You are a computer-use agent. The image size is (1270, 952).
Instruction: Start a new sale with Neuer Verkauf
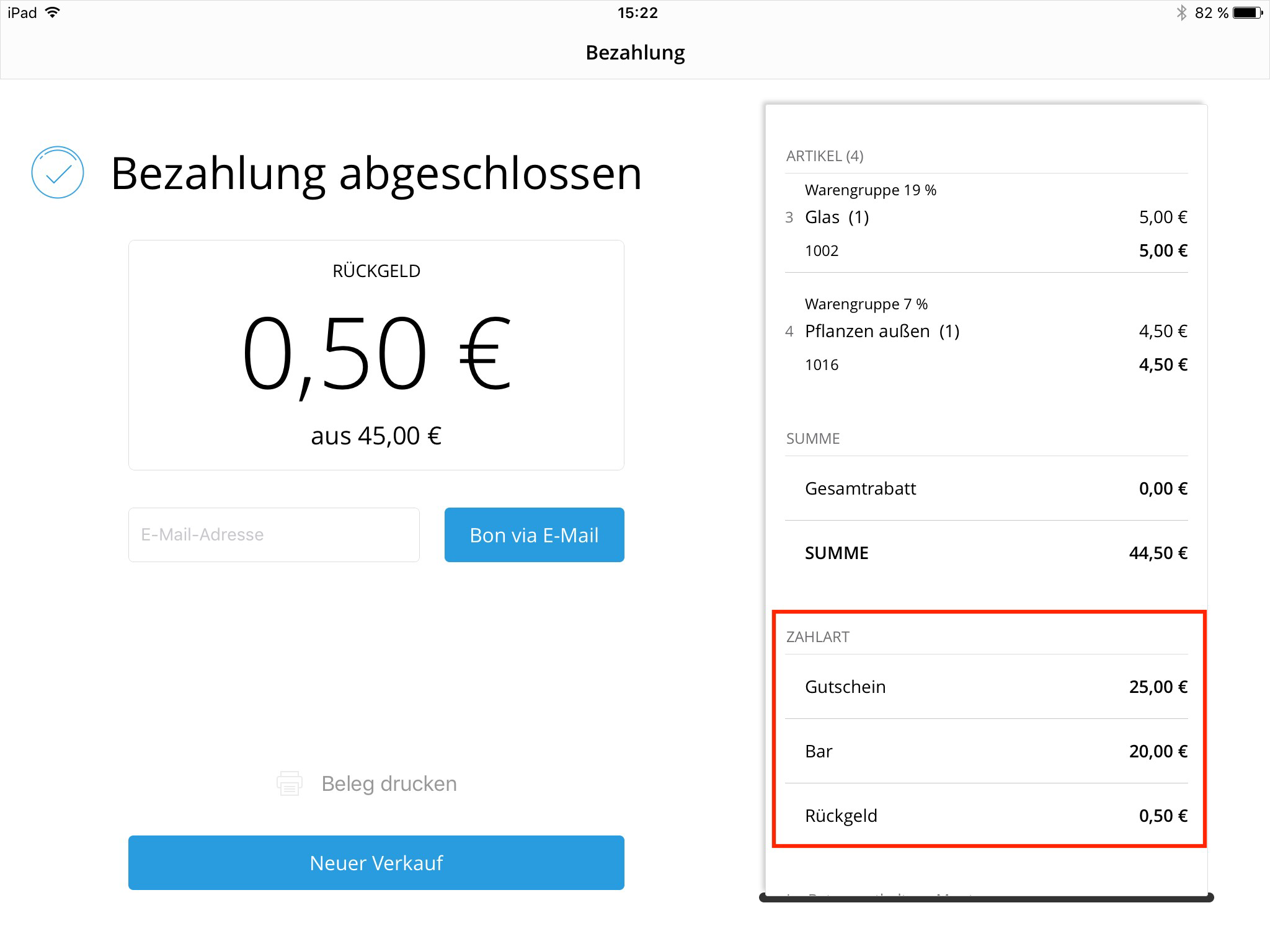[x=376, y=863]
